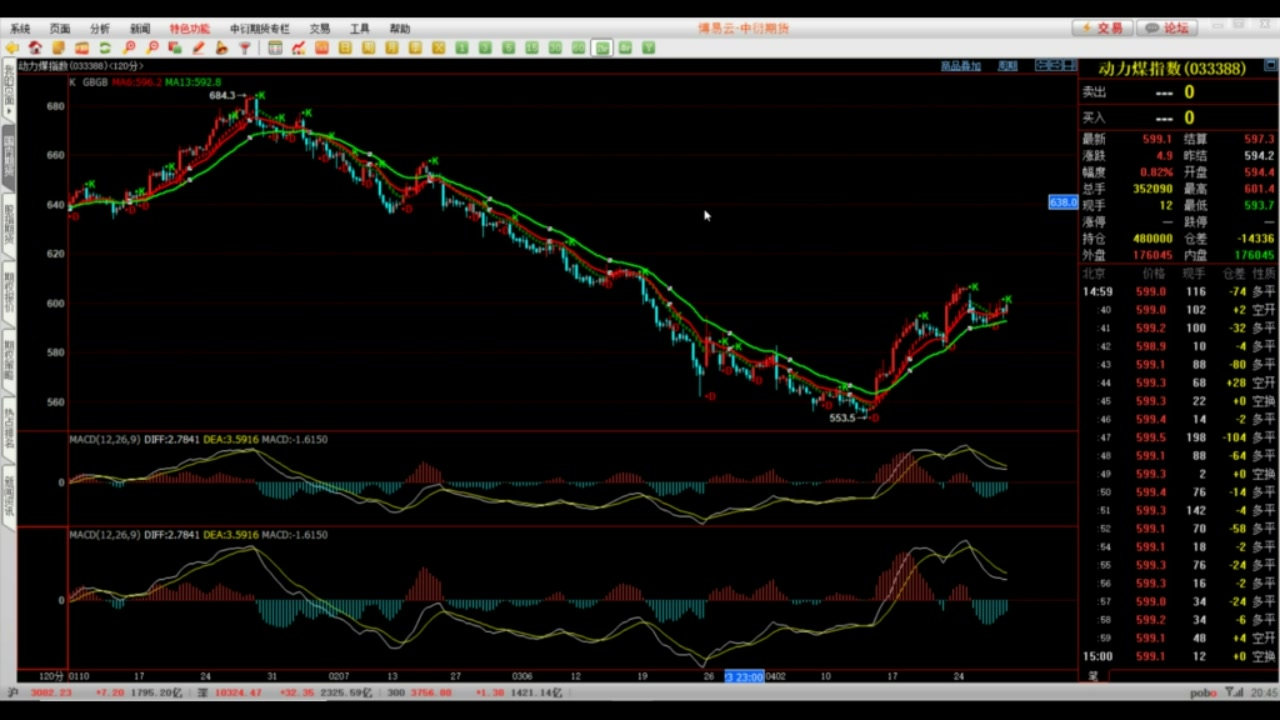This screenshot has width=1280, height=720.
Task: Select the pencil drawing tool icon
Action: 198,48
